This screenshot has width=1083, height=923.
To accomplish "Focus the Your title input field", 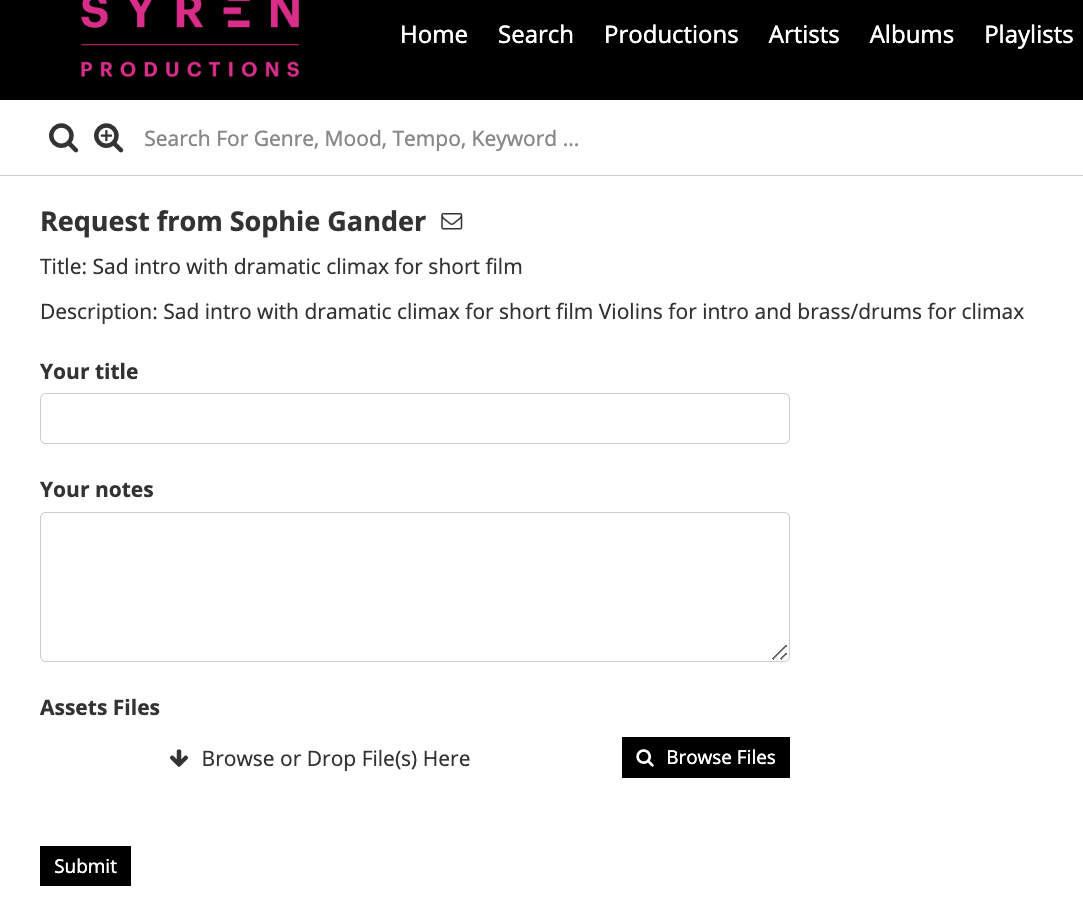I will click(415, 418).
